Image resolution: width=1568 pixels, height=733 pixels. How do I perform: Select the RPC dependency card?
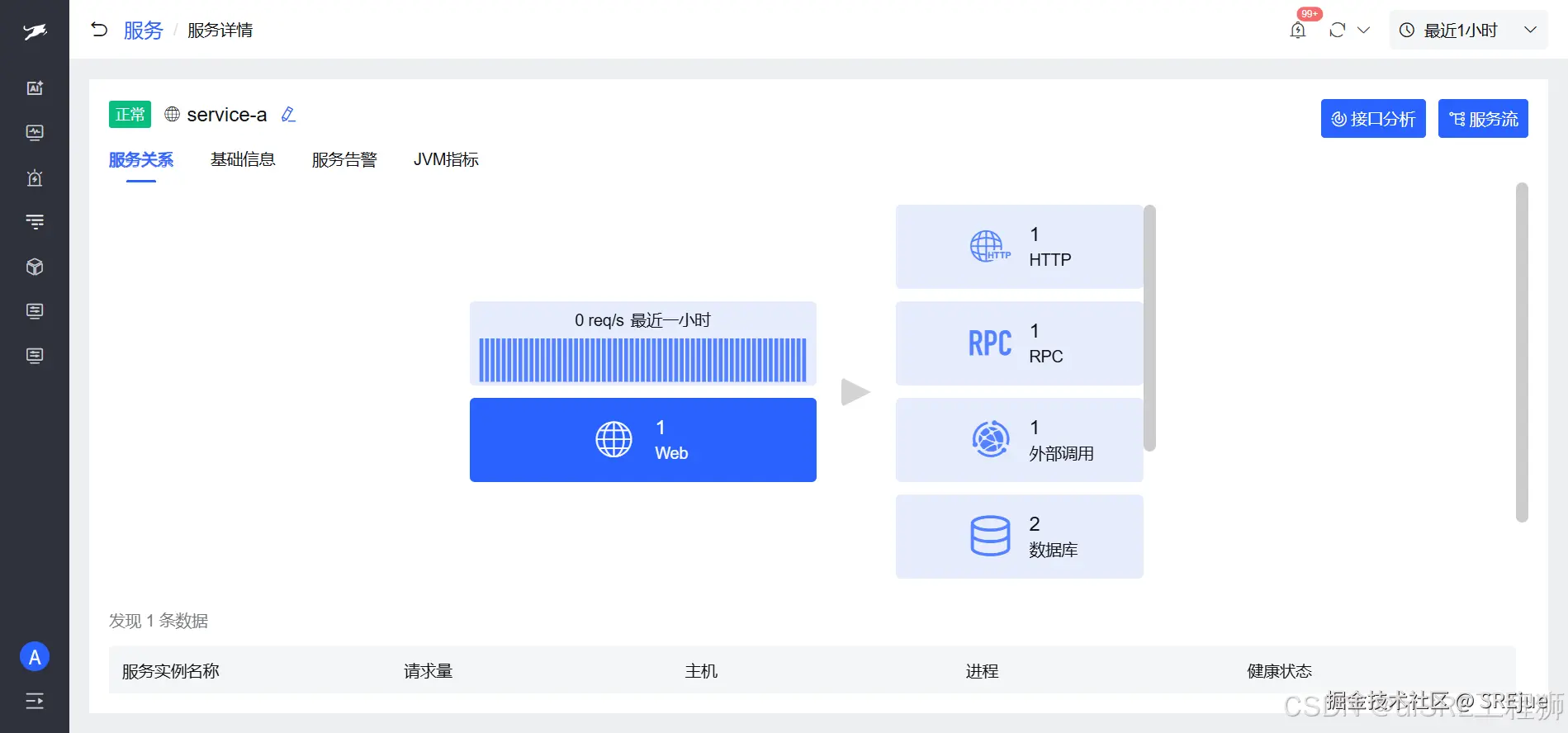(x=1019, y=343)
